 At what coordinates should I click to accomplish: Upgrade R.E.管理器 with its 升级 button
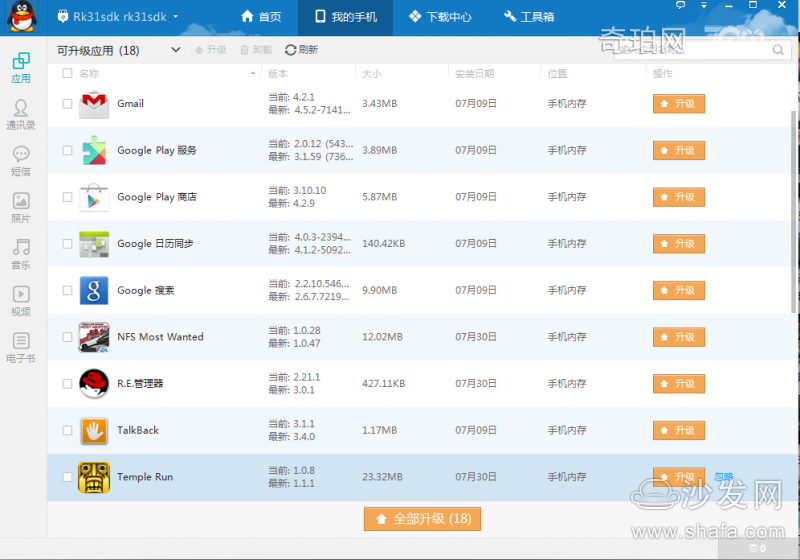pos(679,384)
